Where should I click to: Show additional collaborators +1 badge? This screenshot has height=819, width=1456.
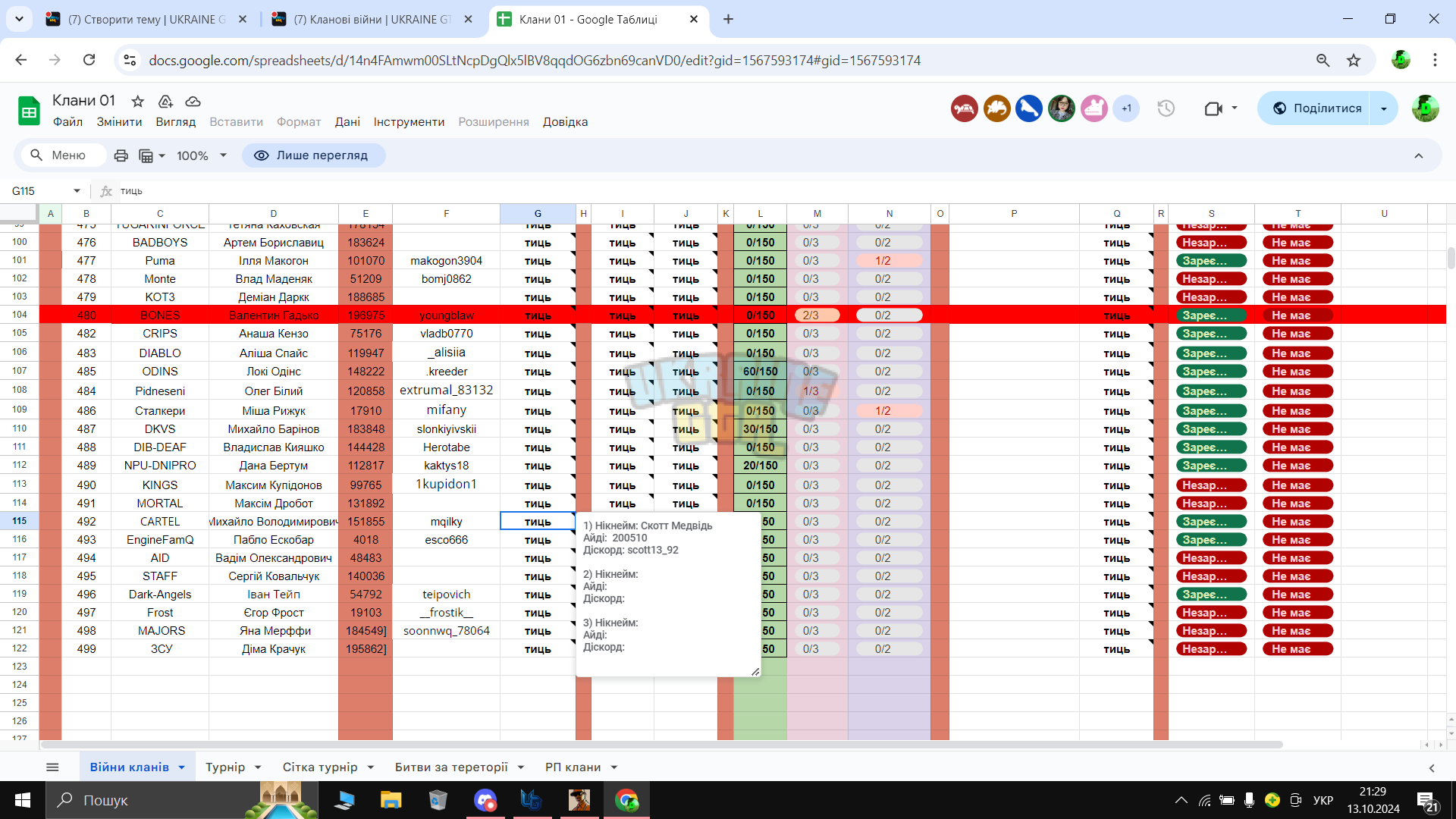[x=1126, y=108]
